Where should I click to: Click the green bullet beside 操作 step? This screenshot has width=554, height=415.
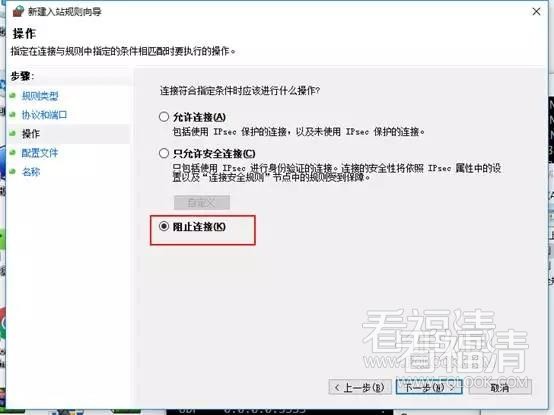[13, 134]
